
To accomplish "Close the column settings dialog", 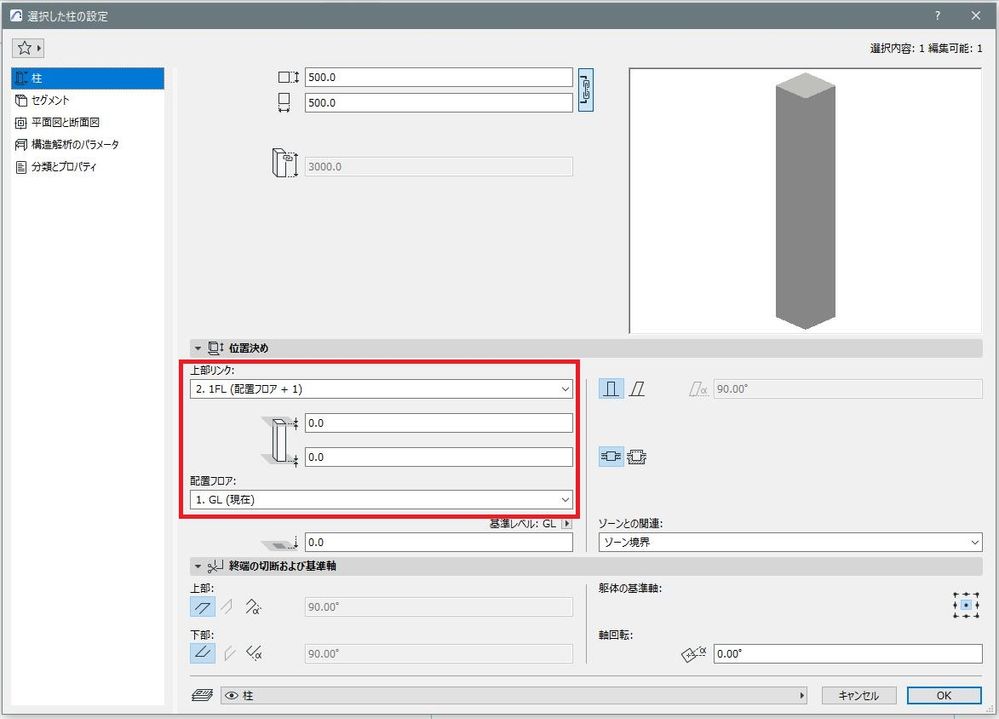I will (x=975, y=16).
